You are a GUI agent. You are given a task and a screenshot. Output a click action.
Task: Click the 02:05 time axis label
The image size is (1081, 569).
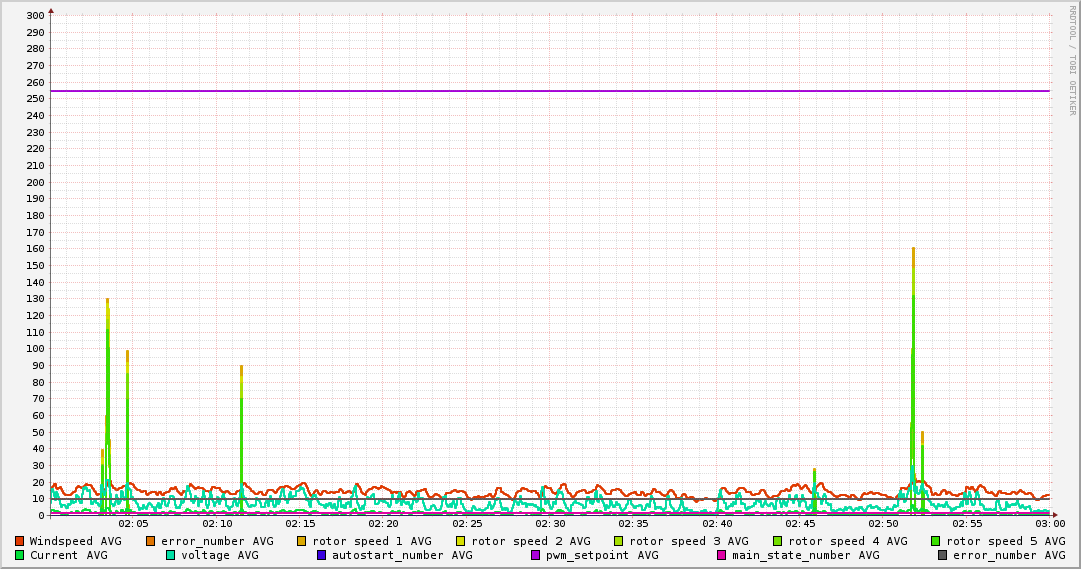(x=133, y=524)
